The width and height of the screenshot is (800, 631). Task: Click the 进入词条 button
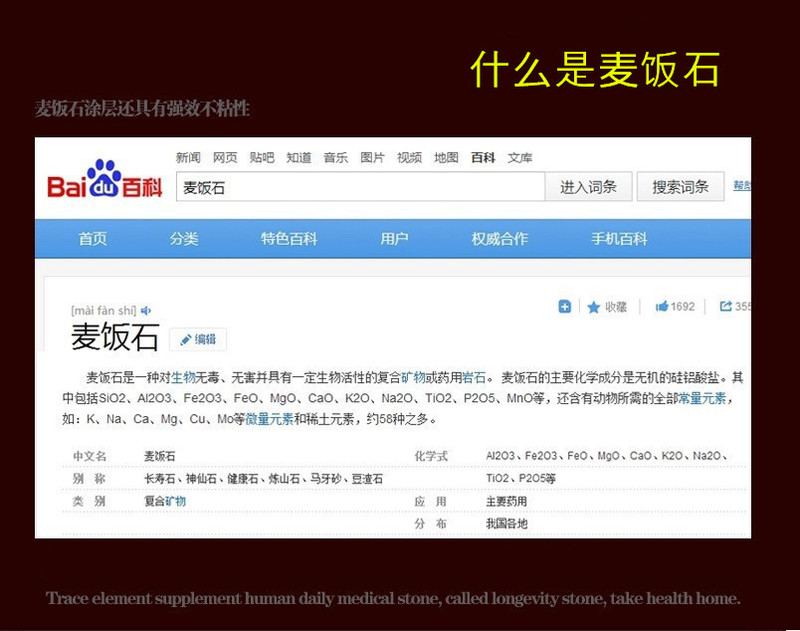click(588, 187)
